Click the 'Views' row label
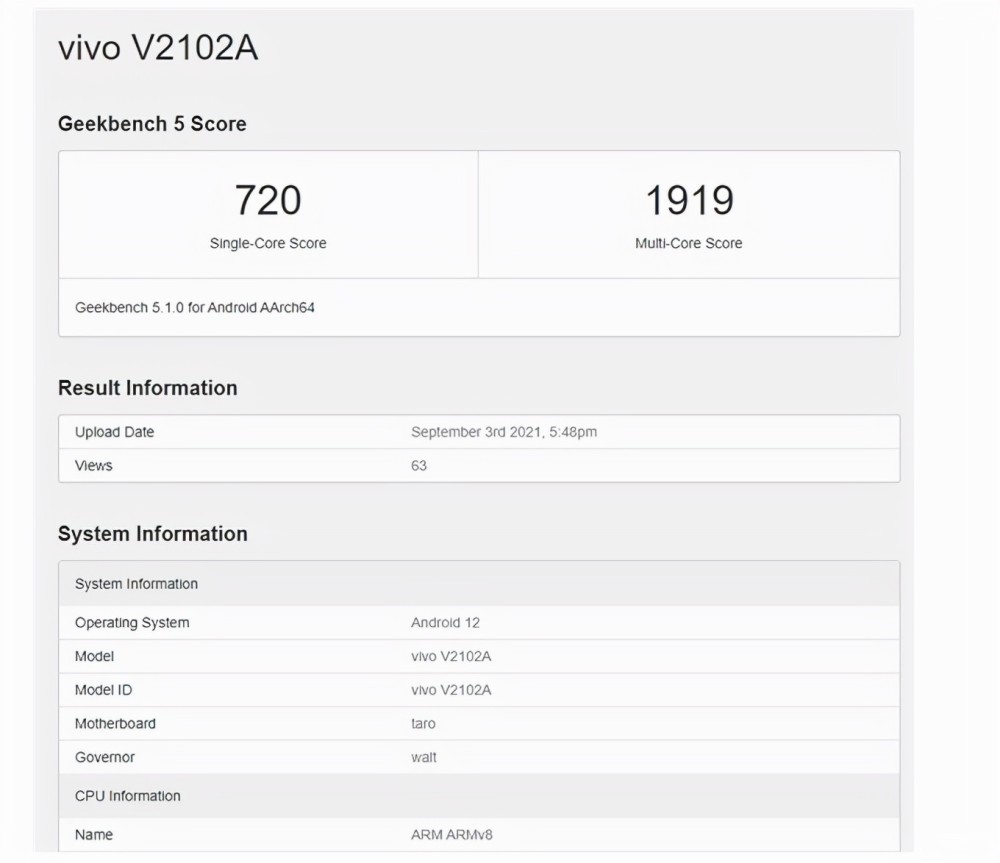The width and height of the screenshot is (1000, 863). point(93,466)
